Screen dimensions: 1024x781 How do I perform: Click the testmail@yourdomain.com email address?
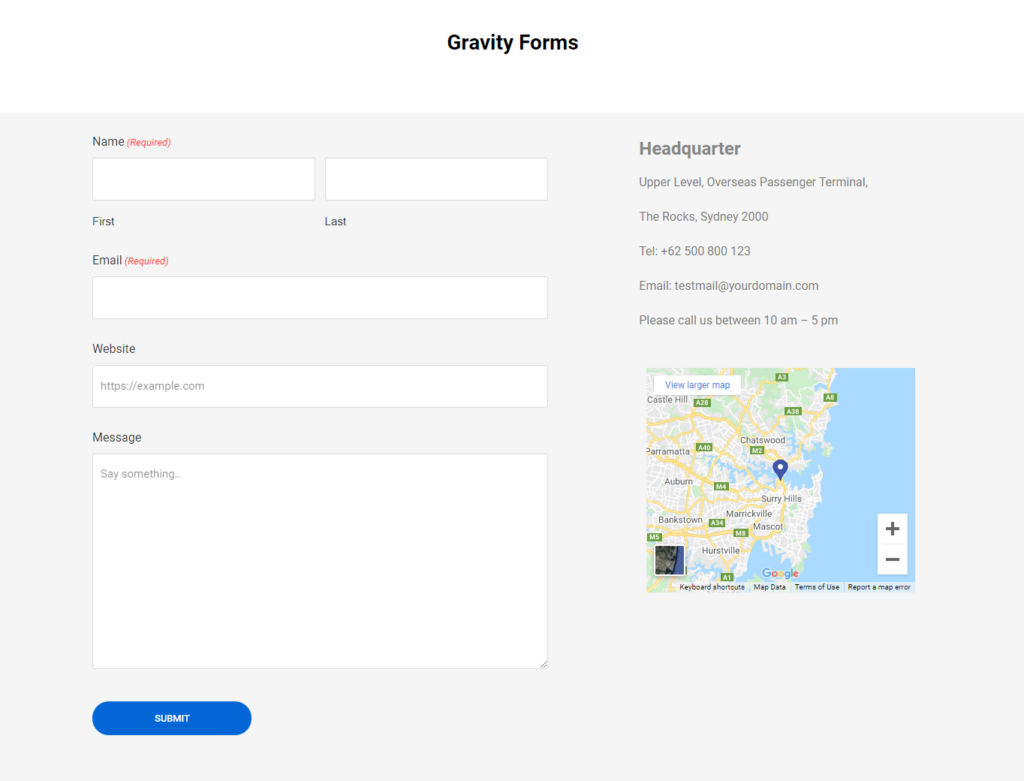(x=766, y=285)
